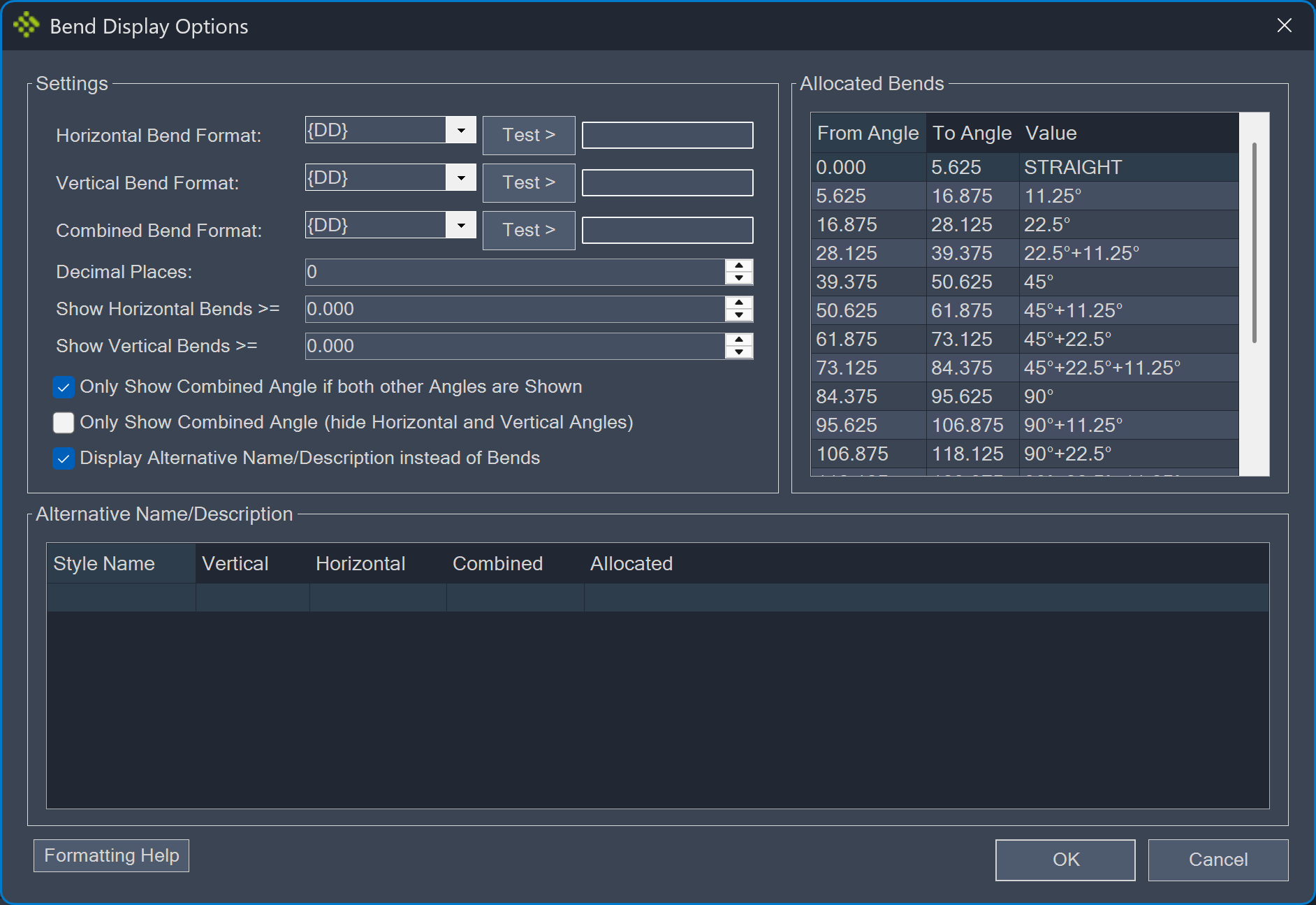Close the Bend Display Options dialog
The height and width of the screenshot is (905, 1316).
click(x=1284, y=25)
